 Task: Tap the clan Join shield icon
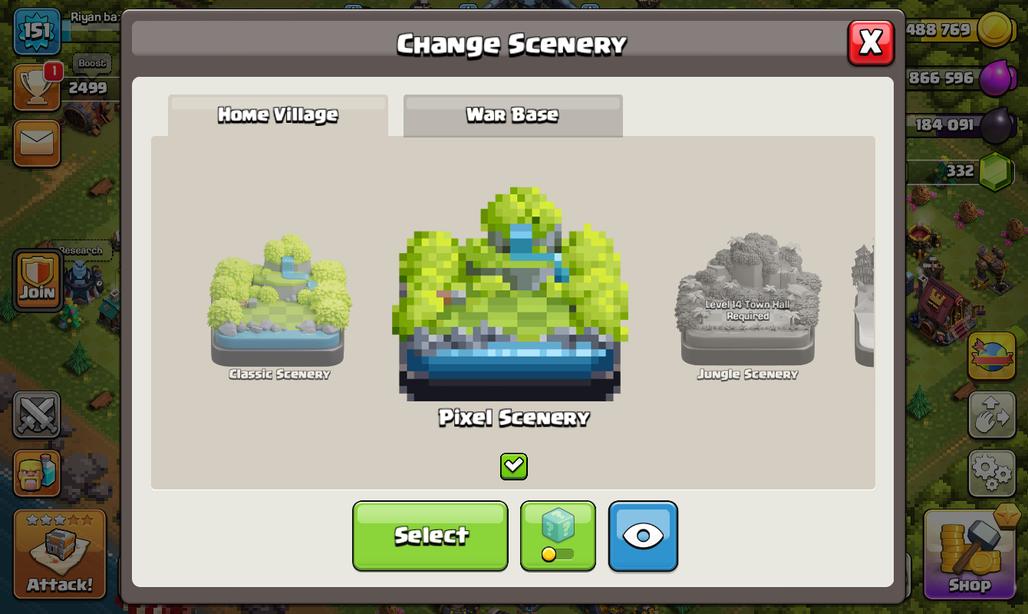pos(37,280)
